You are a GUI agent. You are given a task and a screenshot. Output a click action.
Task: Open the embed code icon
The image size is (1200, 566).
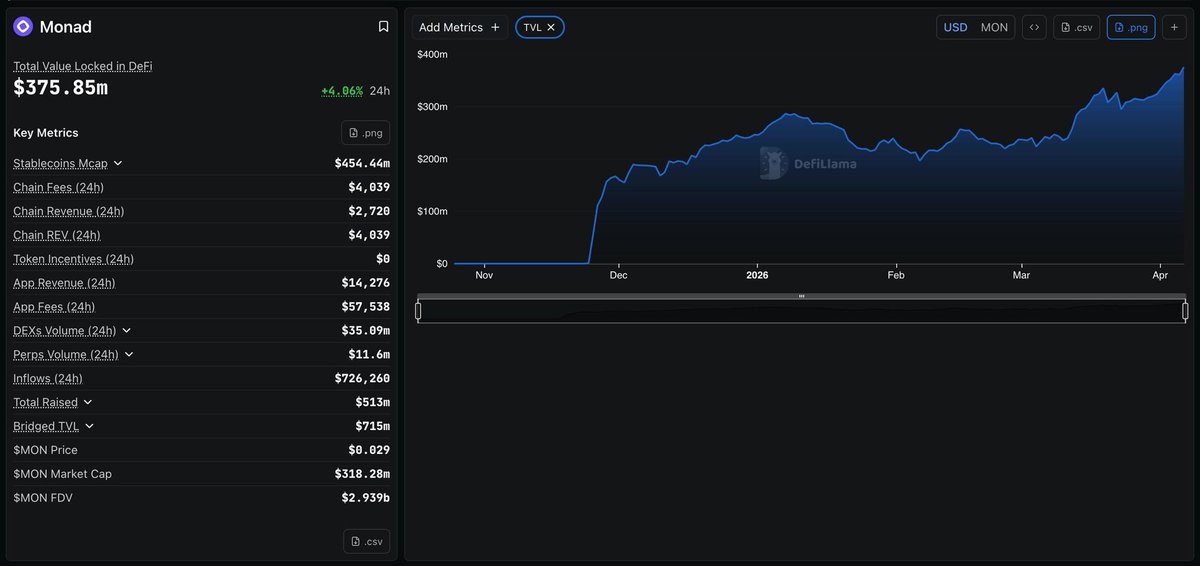1034,27
